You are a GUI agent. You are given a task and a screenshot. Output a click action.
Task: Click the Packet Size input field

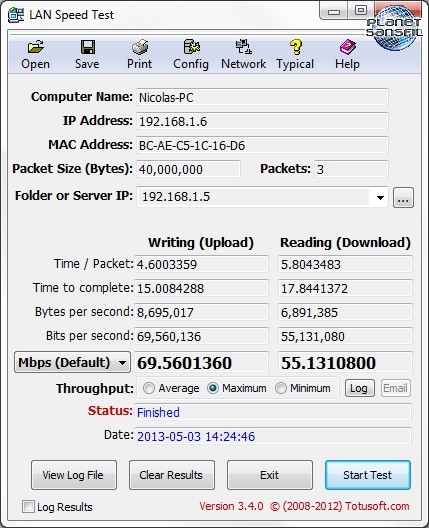188,169
